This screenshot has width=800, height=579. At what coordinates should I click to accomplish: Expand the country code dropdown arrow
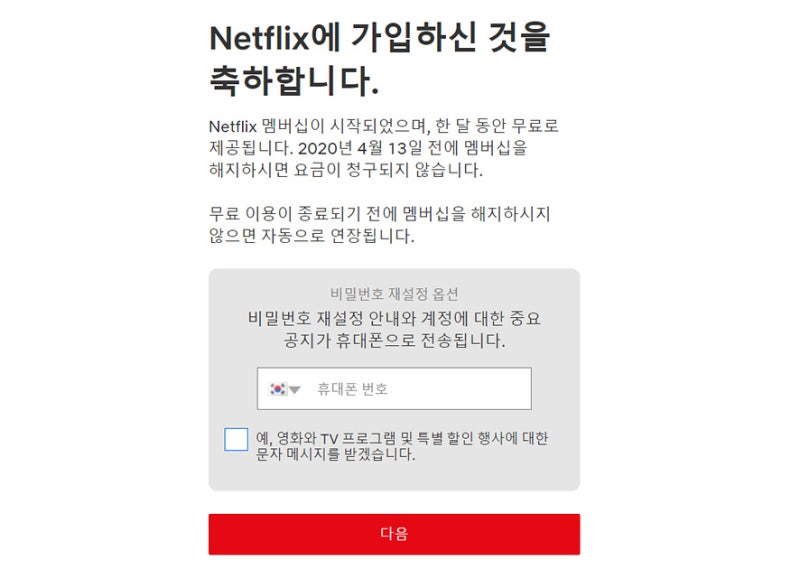pos(295,390)
